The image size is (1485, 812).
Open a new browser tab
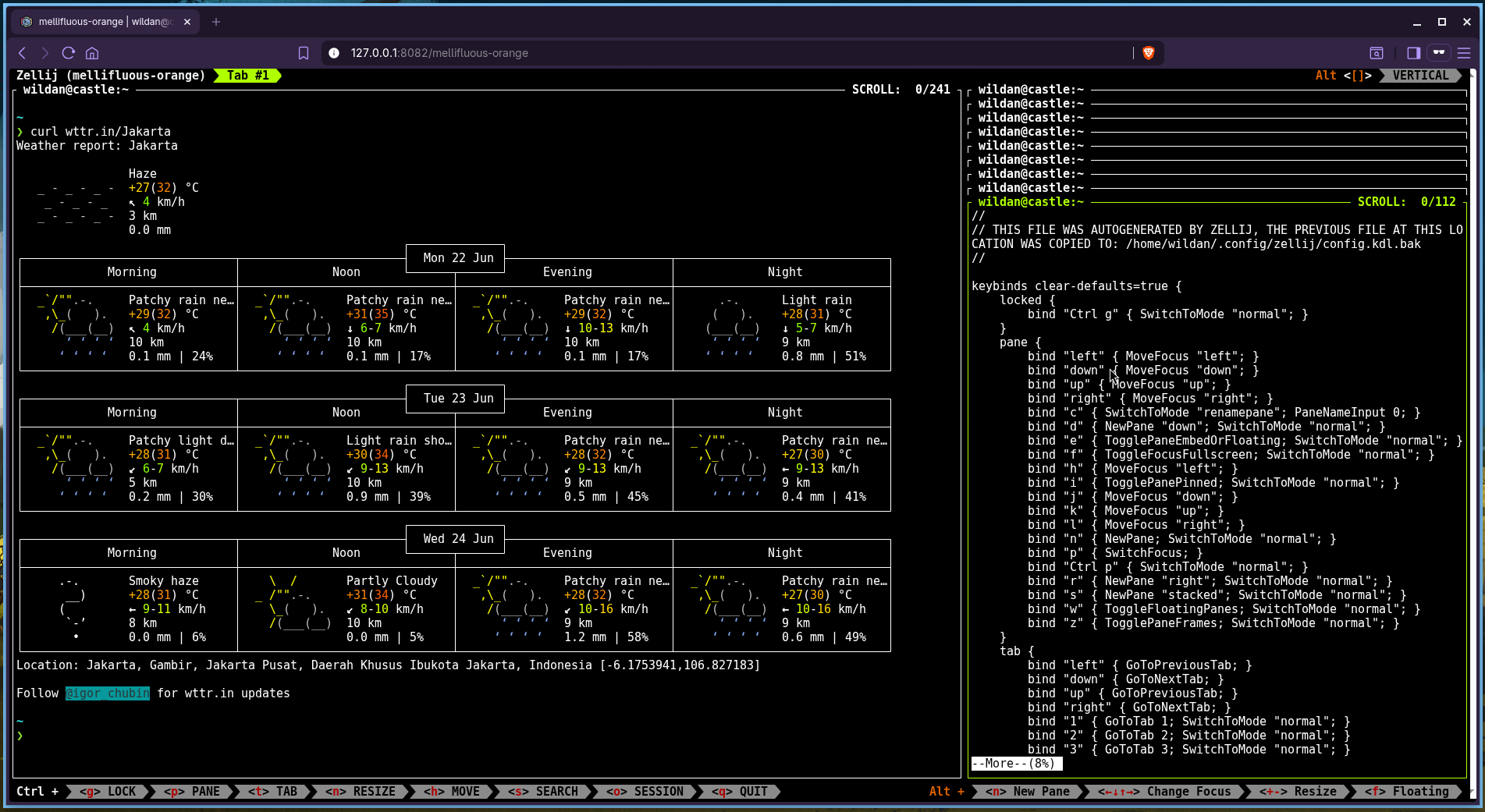(216, 22)
